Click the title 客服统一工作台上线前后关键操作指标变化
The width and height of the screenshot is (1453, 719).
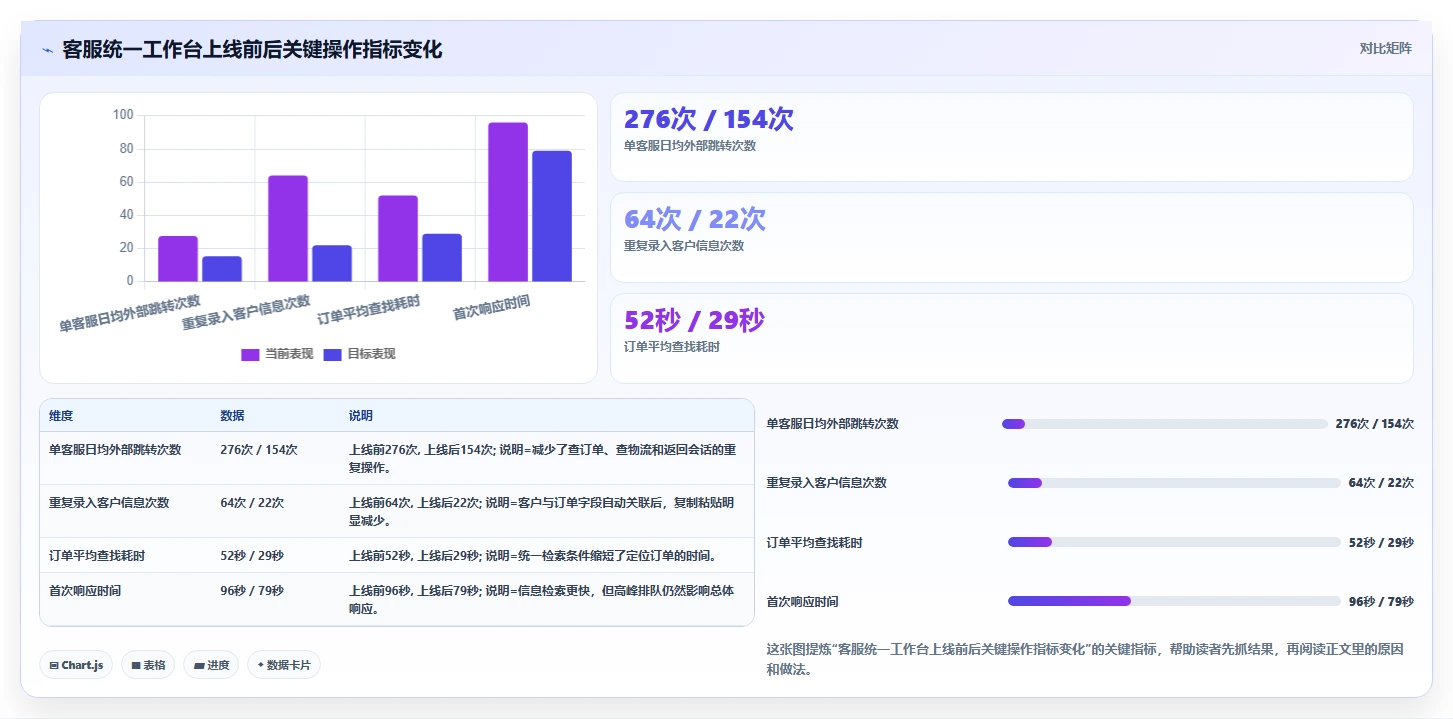click(x=252, y=49)
